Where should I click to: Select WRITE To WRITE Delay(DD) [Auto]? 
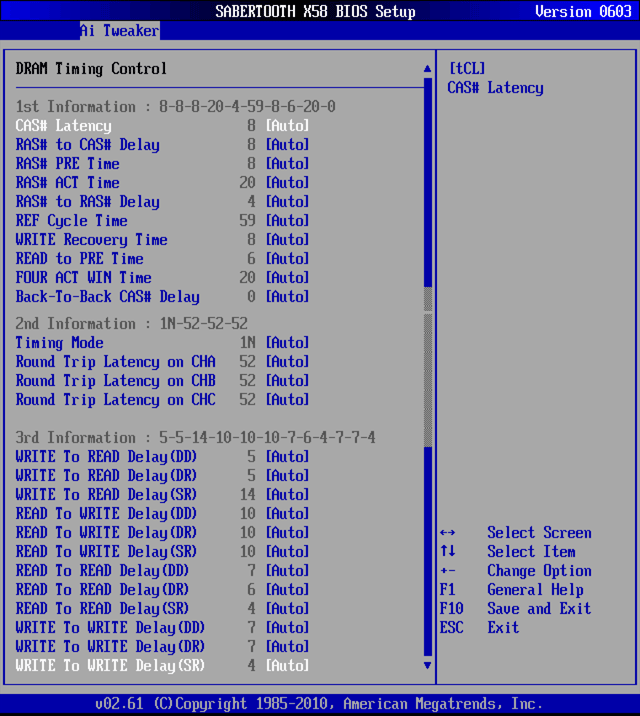pyautogui.click(x=287, y=628)
